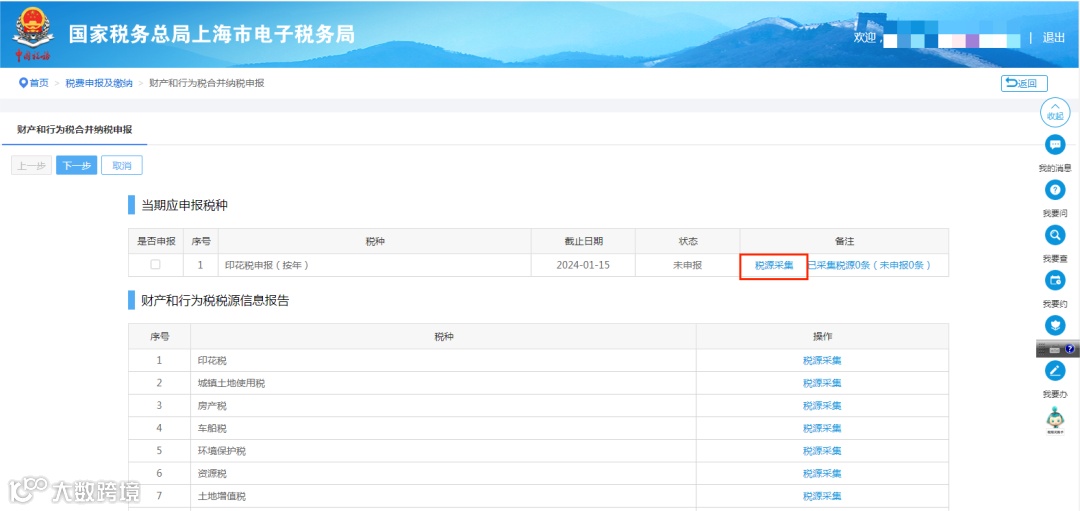Select 印花税申报（按年） tax type cell

tap(375, 265)
